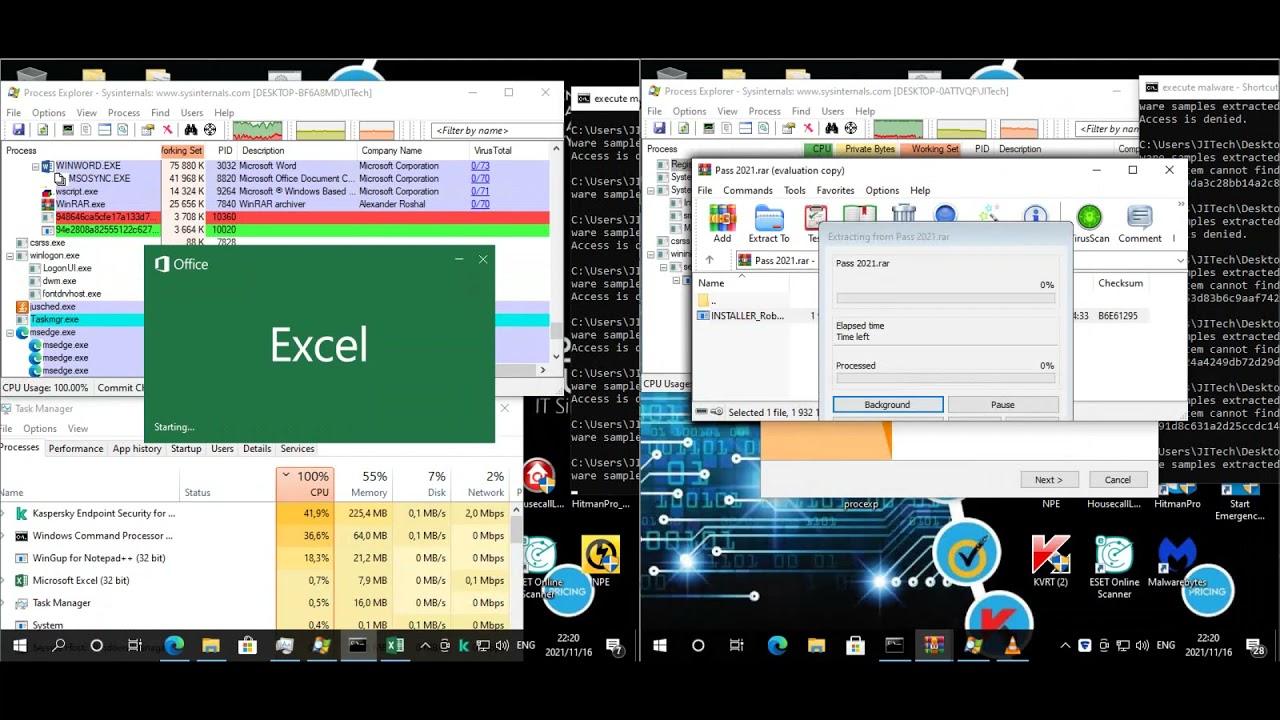This screenshot has width=1280, height=720.
Task: Click Save icon in left Process Explorer toolbar
Action: coord(18,130)
